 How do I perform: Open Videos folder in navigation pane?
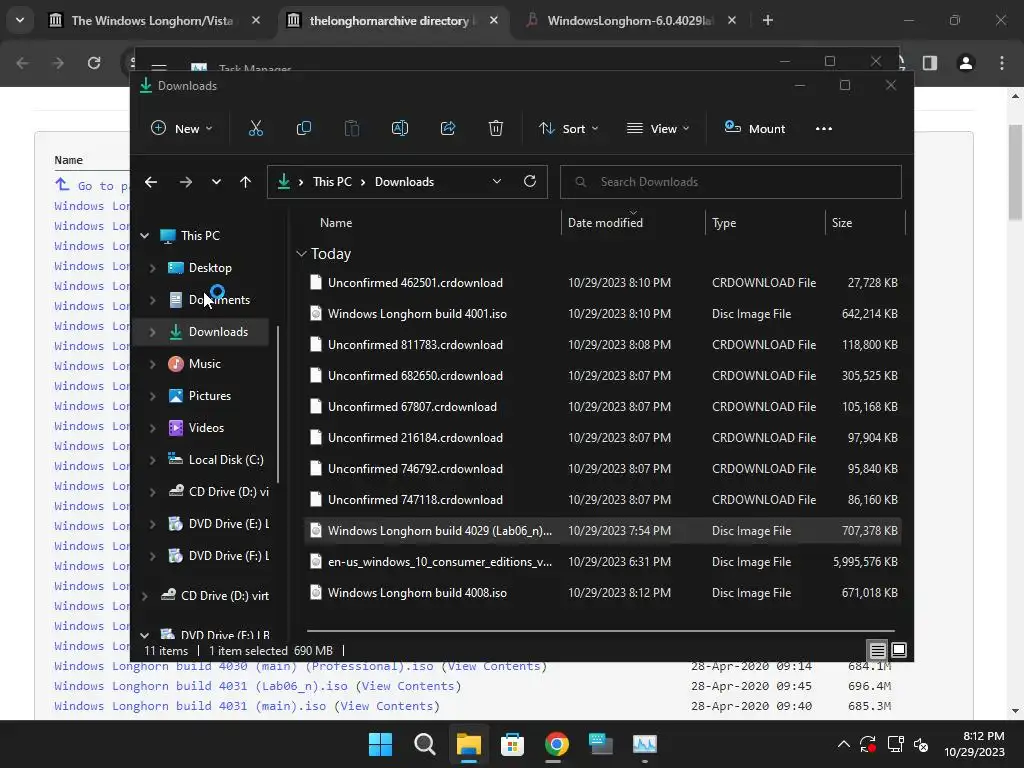(x=206, y=428)
